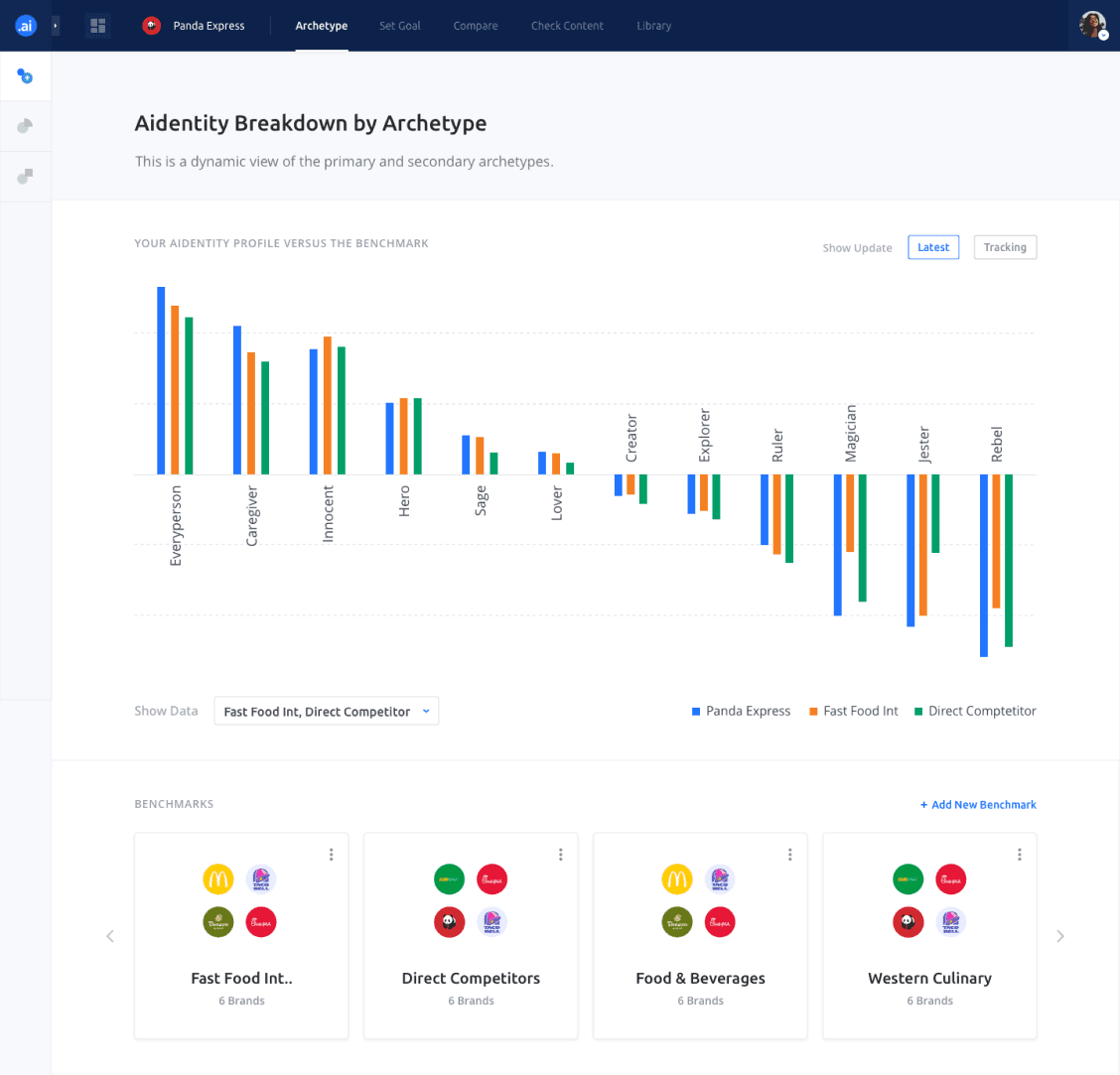Open the user profile avatar menu

click(x=1093, y=25)
